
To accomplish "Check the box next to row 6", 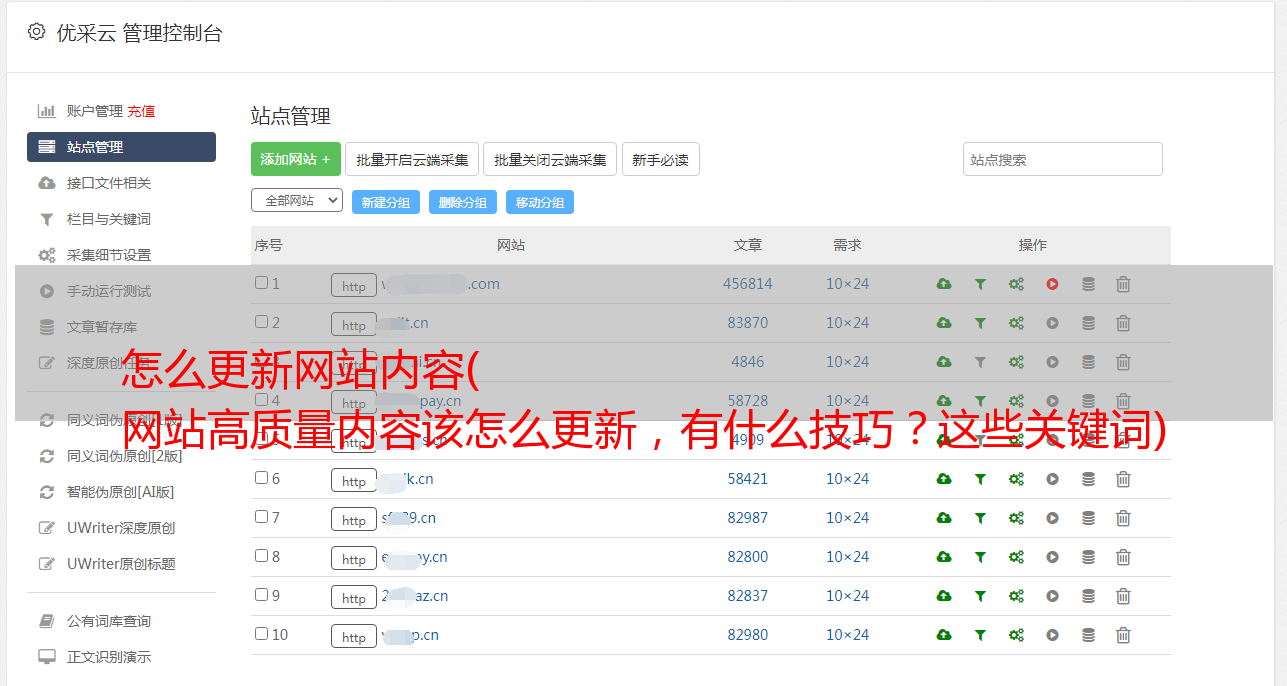I will coord(261,478).
